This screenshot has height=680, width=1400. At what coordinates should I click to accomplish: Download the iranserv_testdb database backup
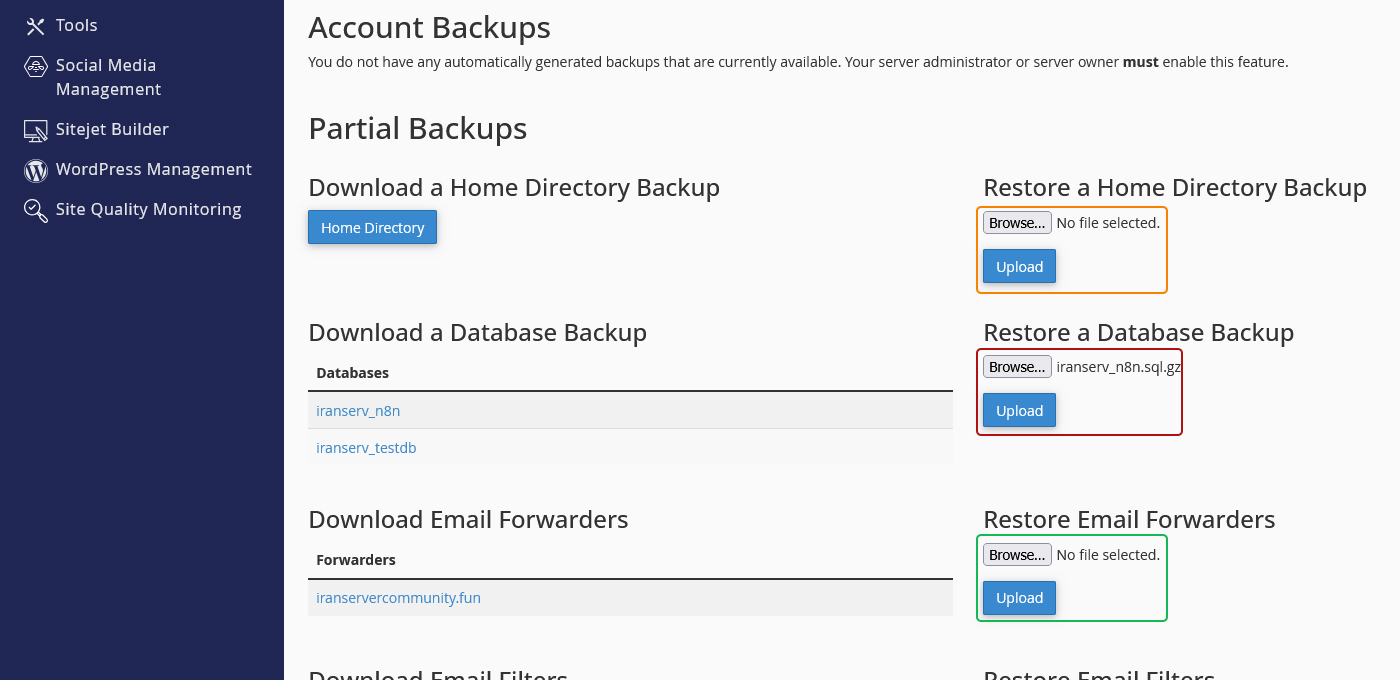pyautogui.click(x=366, y=448)
